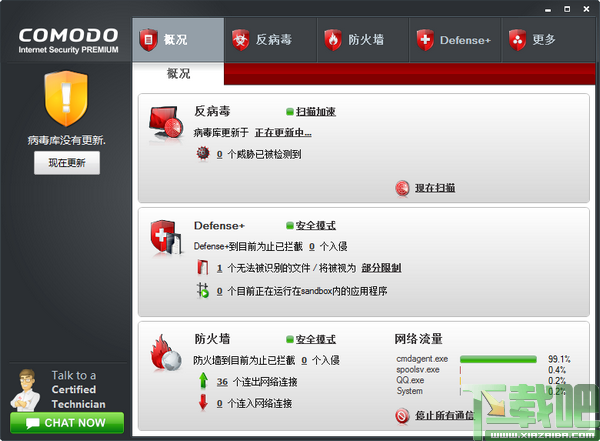Start a chat with CHAT NOW button
This screenshot has width=600, height=441.
point(67,423)
